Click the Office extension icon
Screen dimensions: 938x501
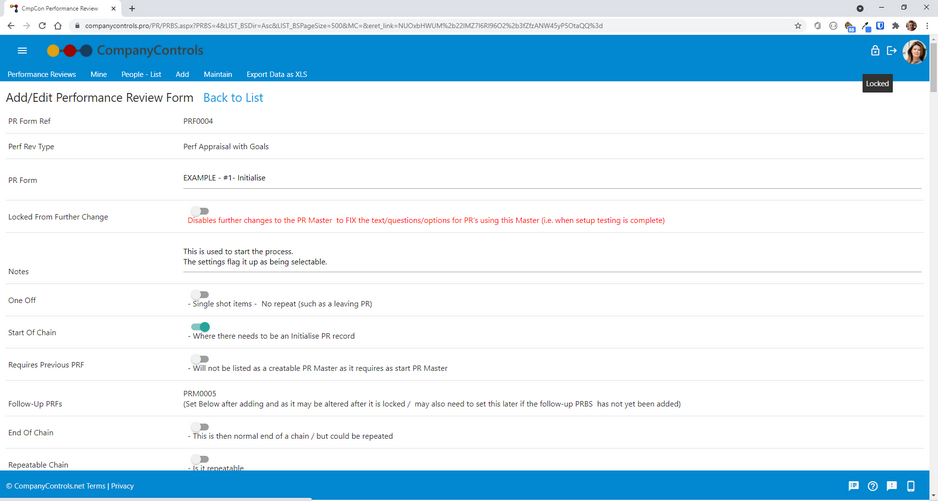pyautogui.click(x=818, y=26)
